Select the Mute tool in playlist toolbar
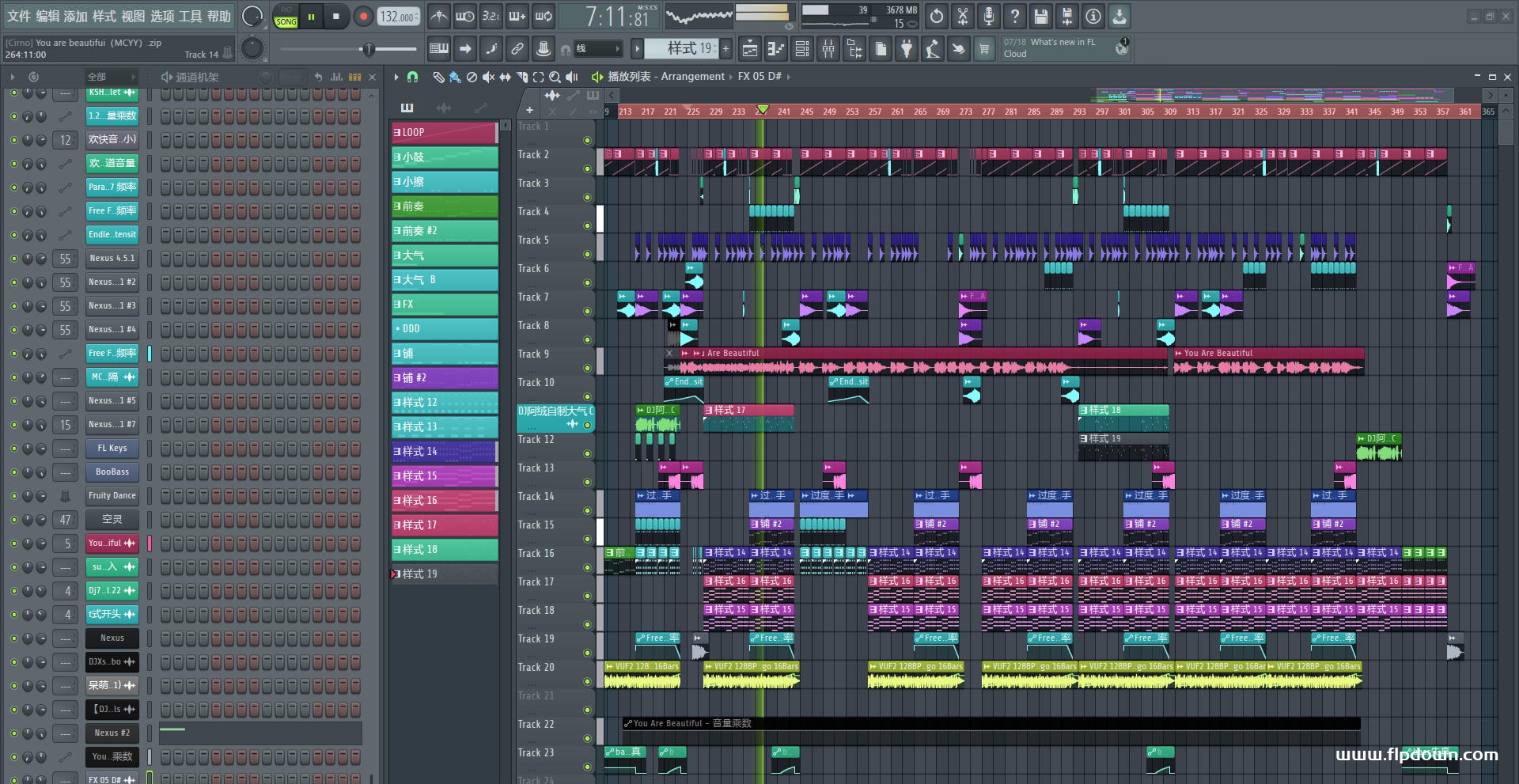Screen dimensions: 1519x784 (489, 77)
